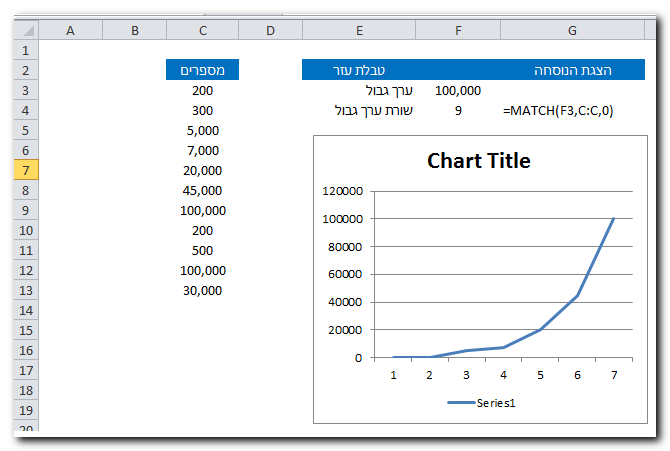Select column C header
The image size is (670, 451).
click(203, 31)
